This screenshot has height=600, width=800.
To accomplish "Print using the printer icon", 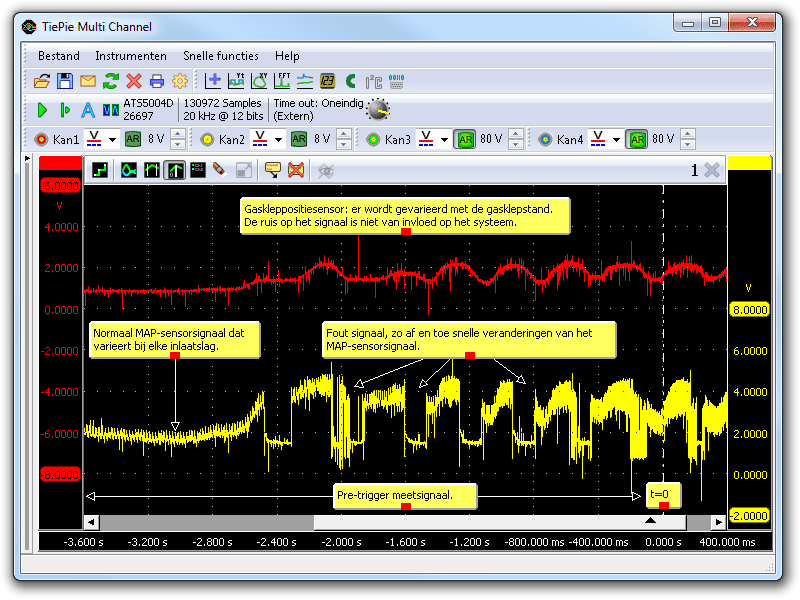I will (157, 81).
